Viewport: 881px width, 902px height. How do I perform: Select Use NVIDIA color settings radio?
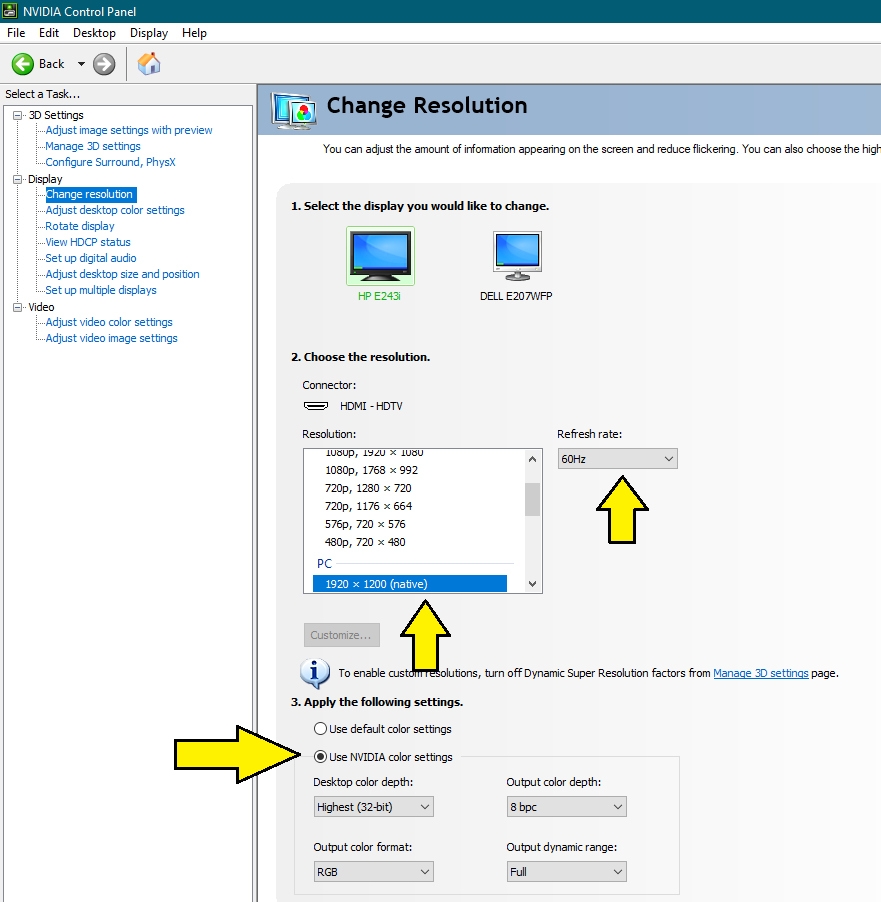(321, 757)
